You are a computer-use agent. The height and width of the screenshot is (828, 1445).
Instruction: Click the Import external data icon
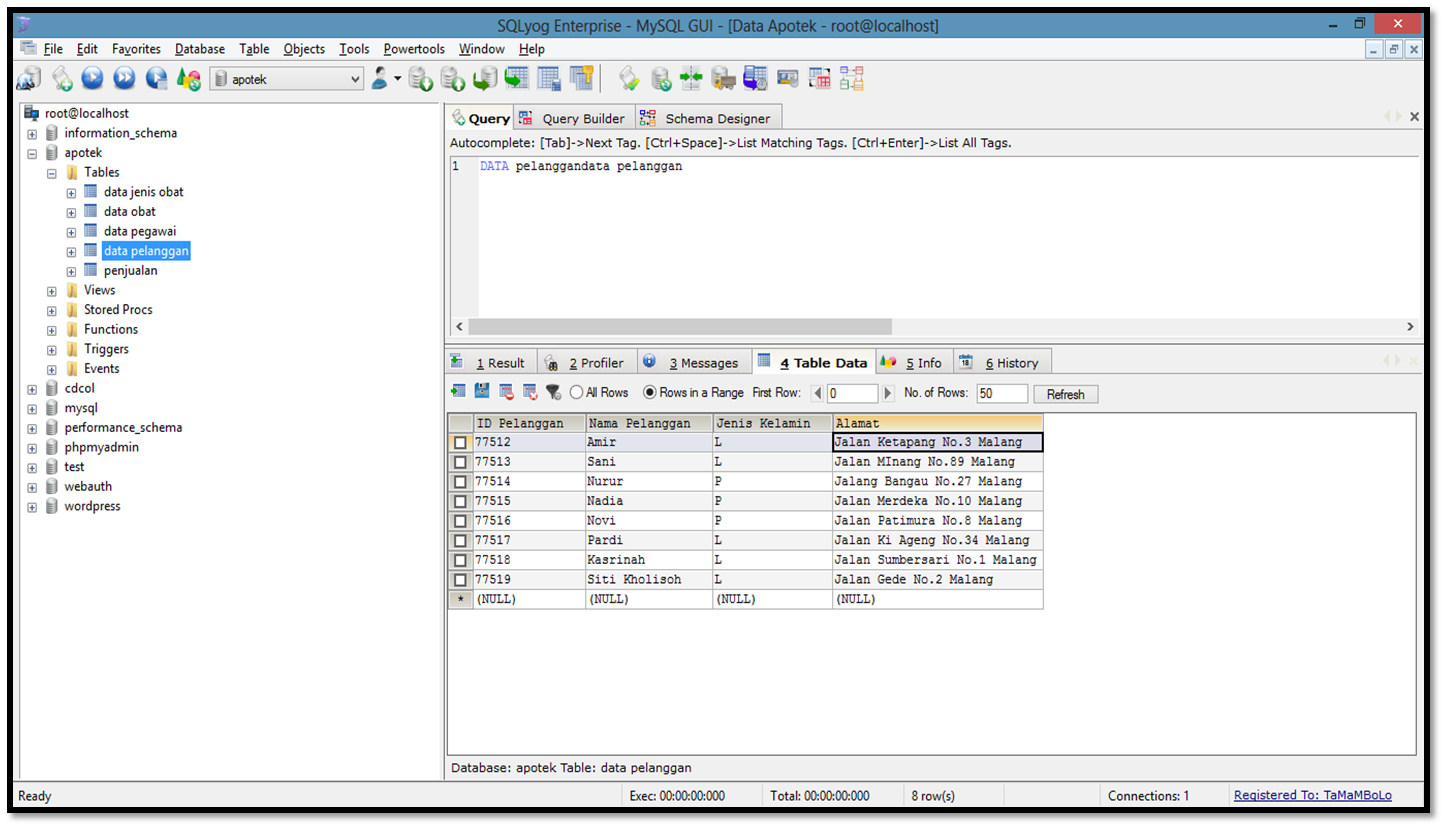pyautogui.click(x=421, y=78)
